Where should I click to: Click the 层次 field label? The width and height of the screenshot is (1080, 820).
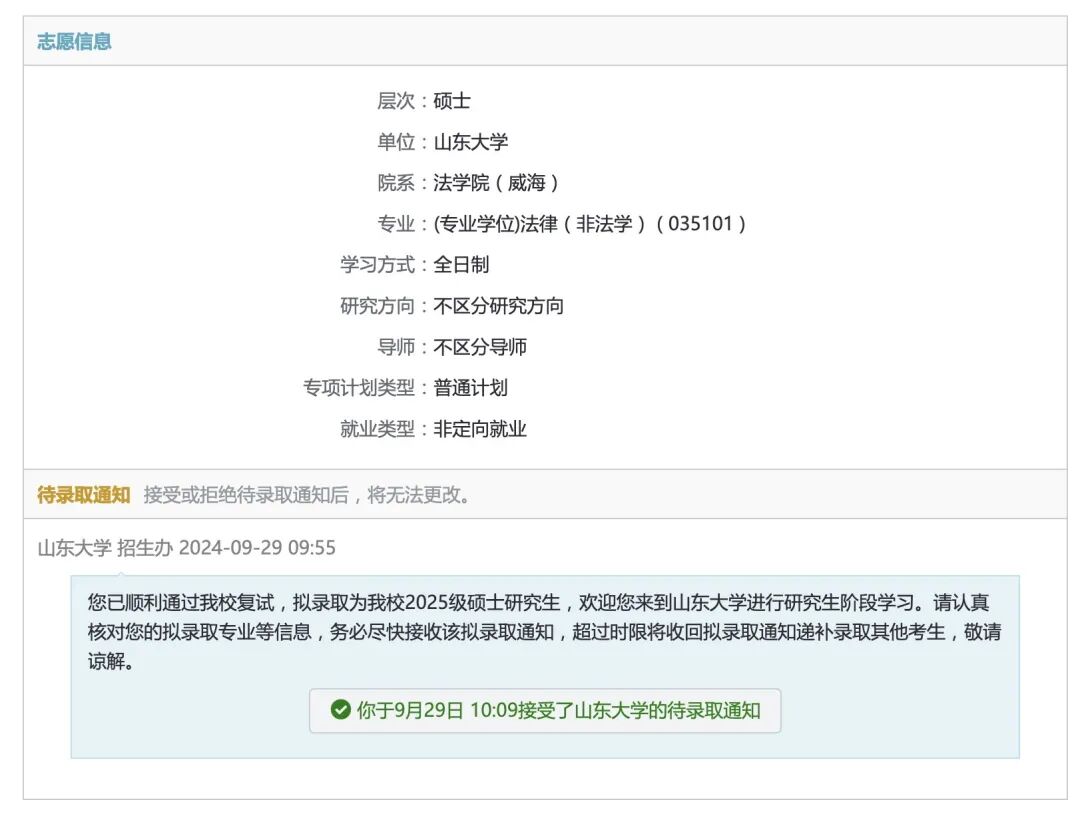(x=396, y=101)
